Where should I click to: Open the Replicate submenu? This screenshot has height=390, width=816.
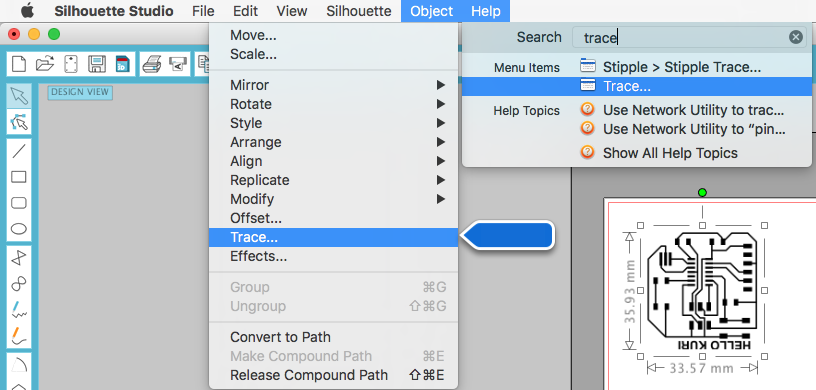coord(333,180)
